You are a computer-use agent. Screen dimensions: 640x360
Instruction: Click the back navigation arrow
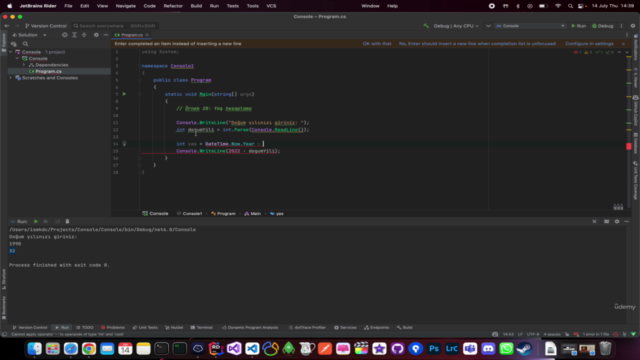[7, 26]
